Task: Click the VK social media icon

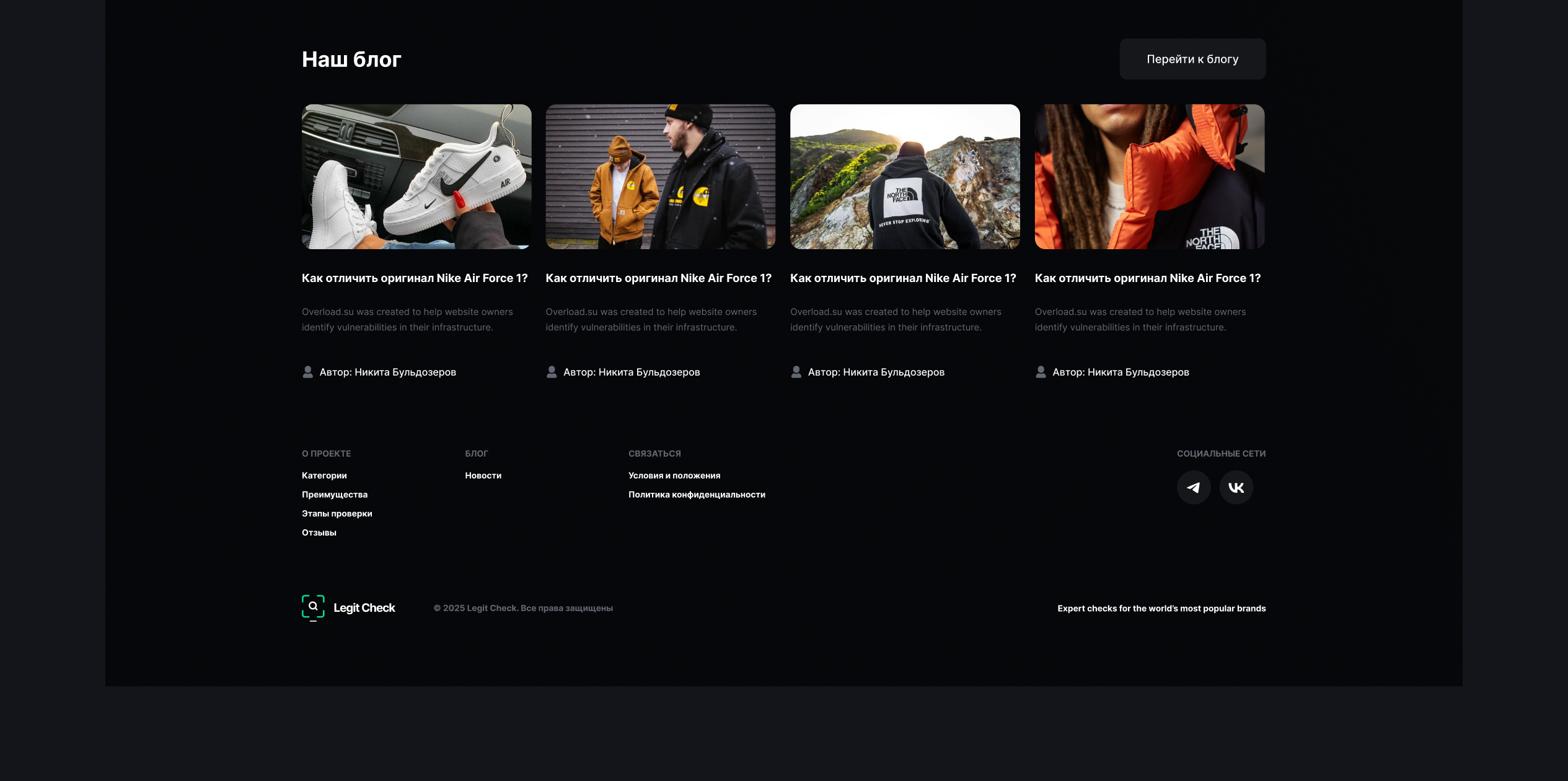Action: pos(1235,487)
